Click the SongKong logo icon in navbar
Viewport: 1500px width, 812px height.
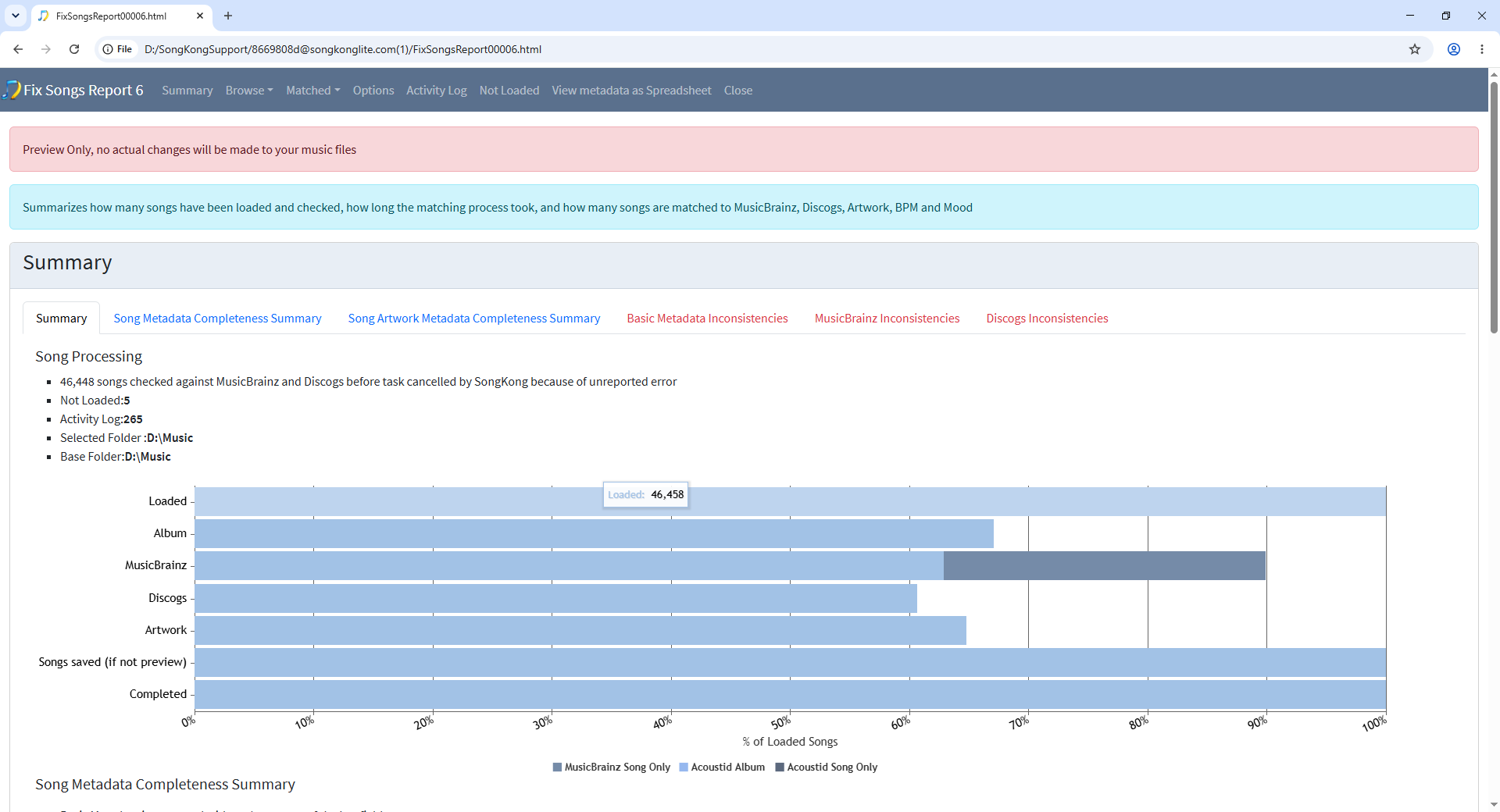click(11, 90)
